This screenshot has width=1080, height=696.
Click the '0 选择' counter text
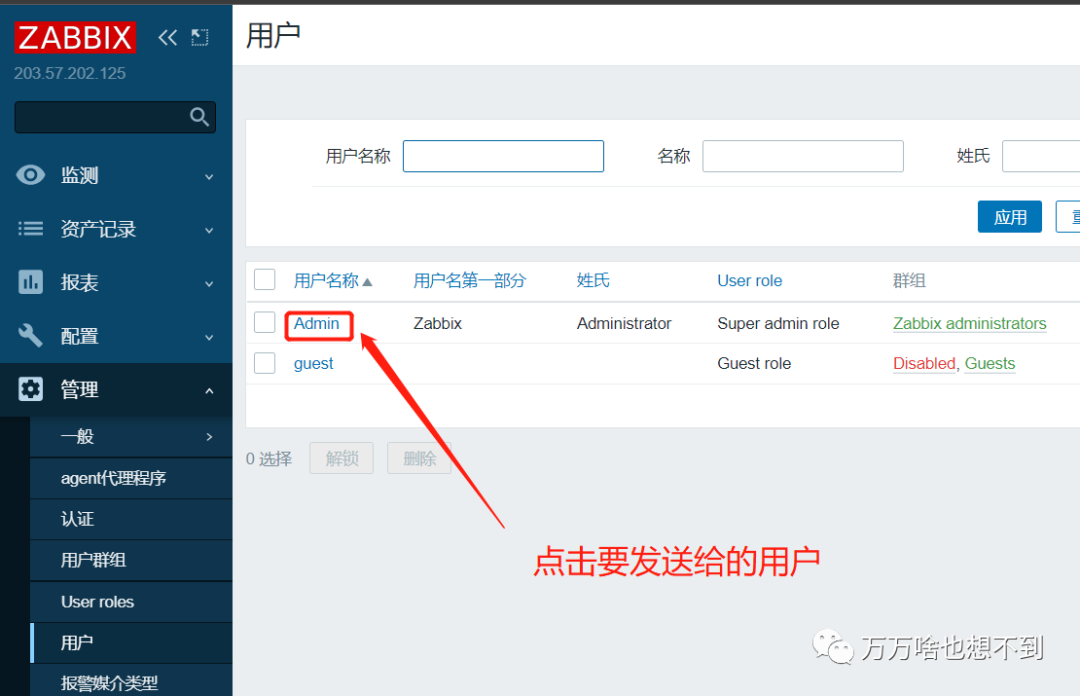coord(269,459)
